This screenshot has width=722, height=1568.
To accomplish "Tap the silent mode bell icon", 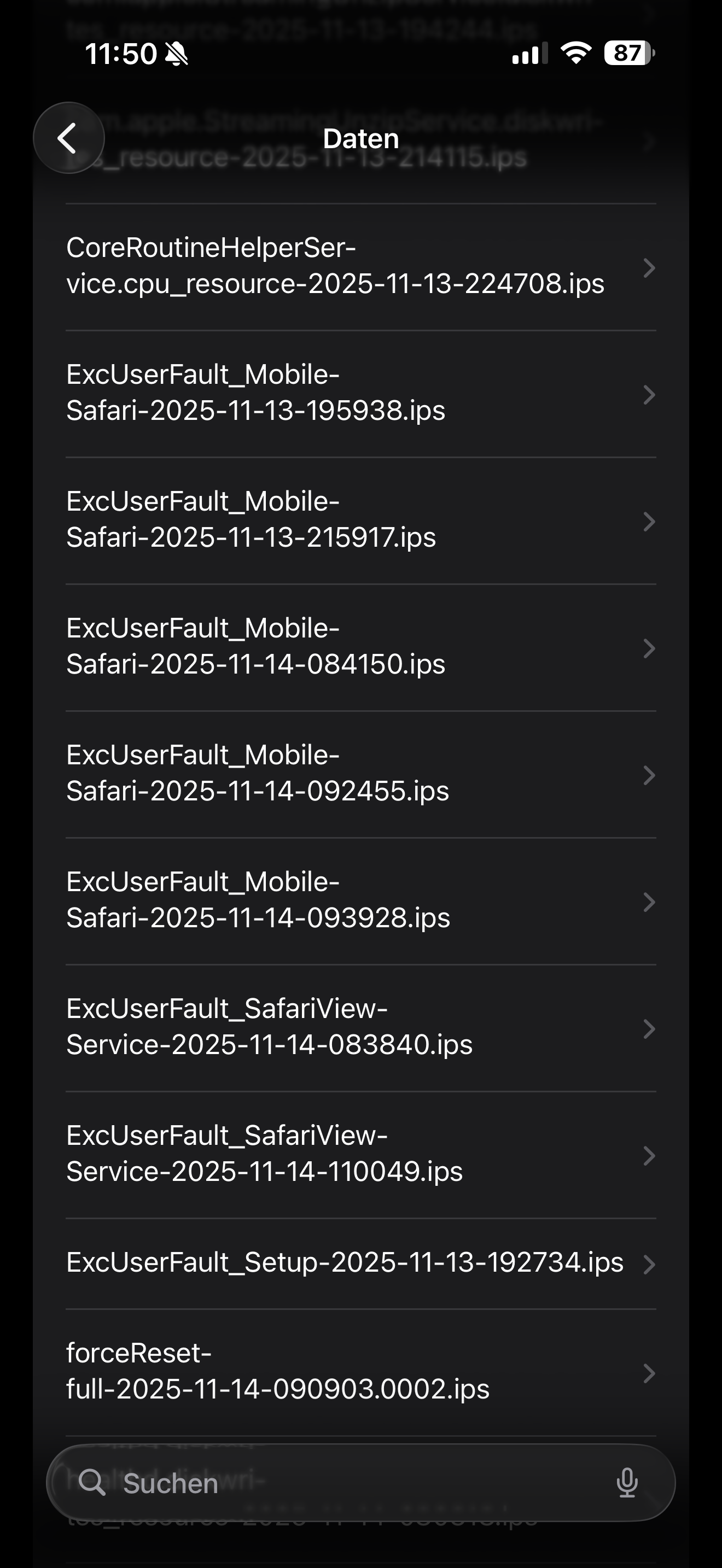I will 177,54.
